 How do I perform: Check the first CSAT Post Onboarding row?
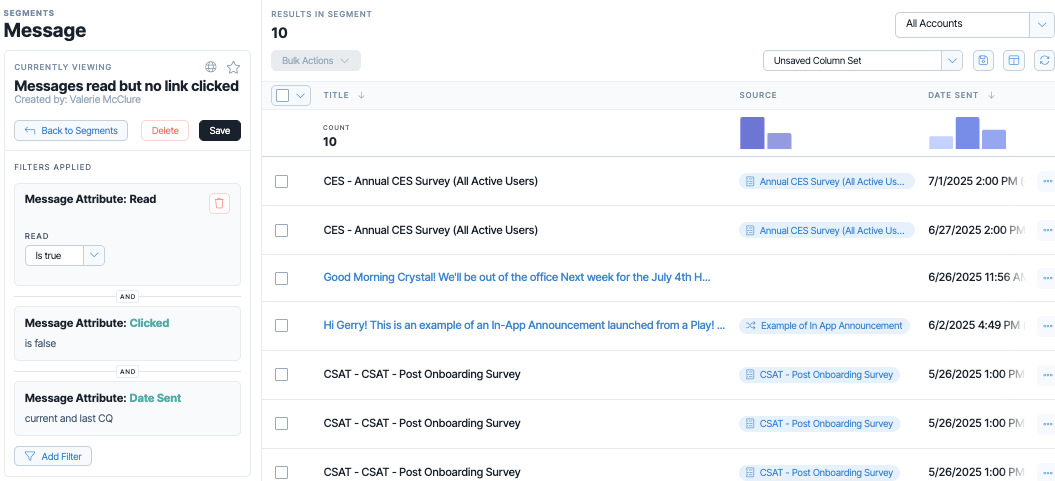pyautogui.click(x=282, y=375)
